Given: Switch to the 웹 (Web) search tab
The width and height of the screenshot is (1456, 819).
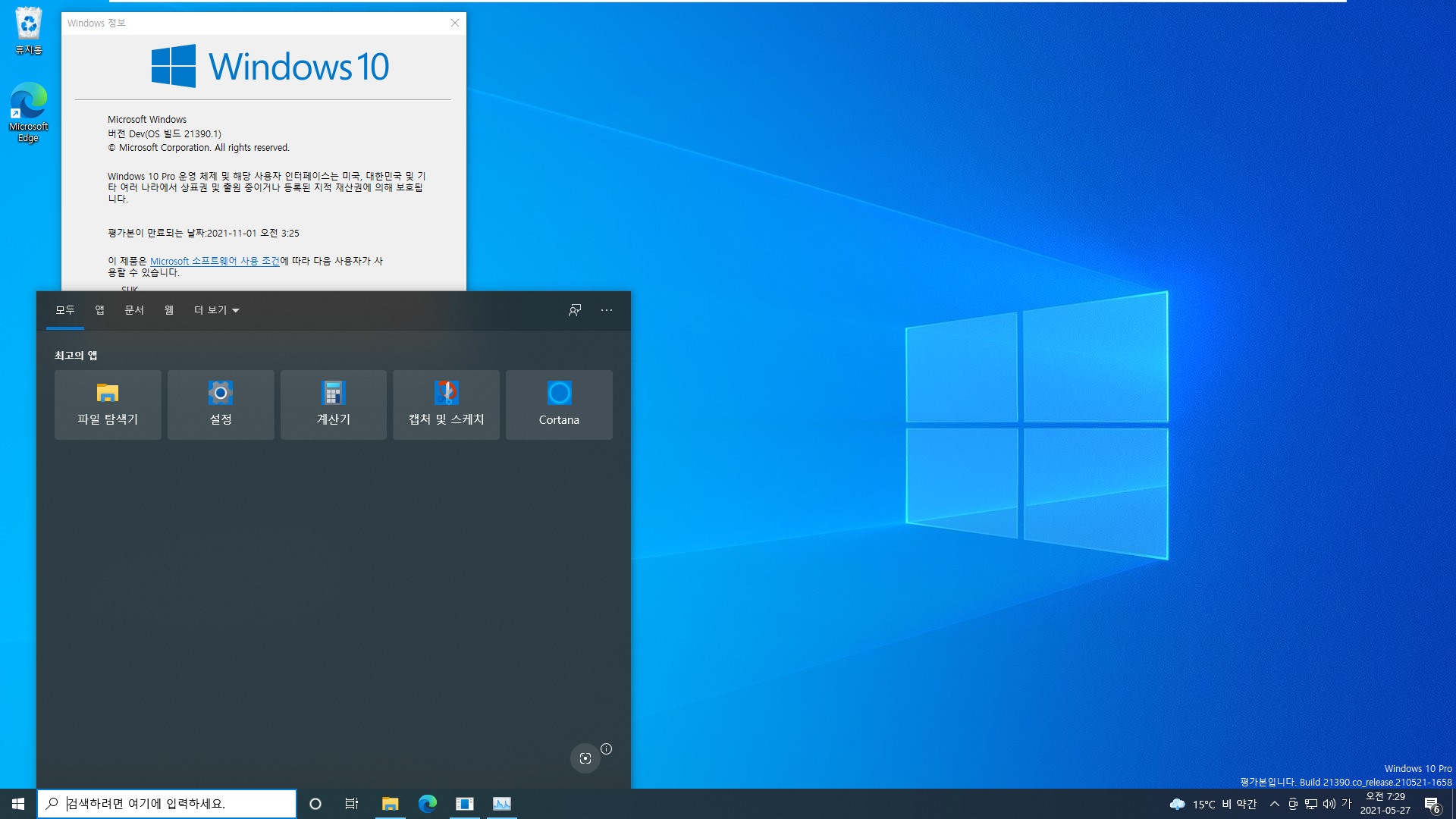Looking at the screenshot, I should tap(169, 310).
